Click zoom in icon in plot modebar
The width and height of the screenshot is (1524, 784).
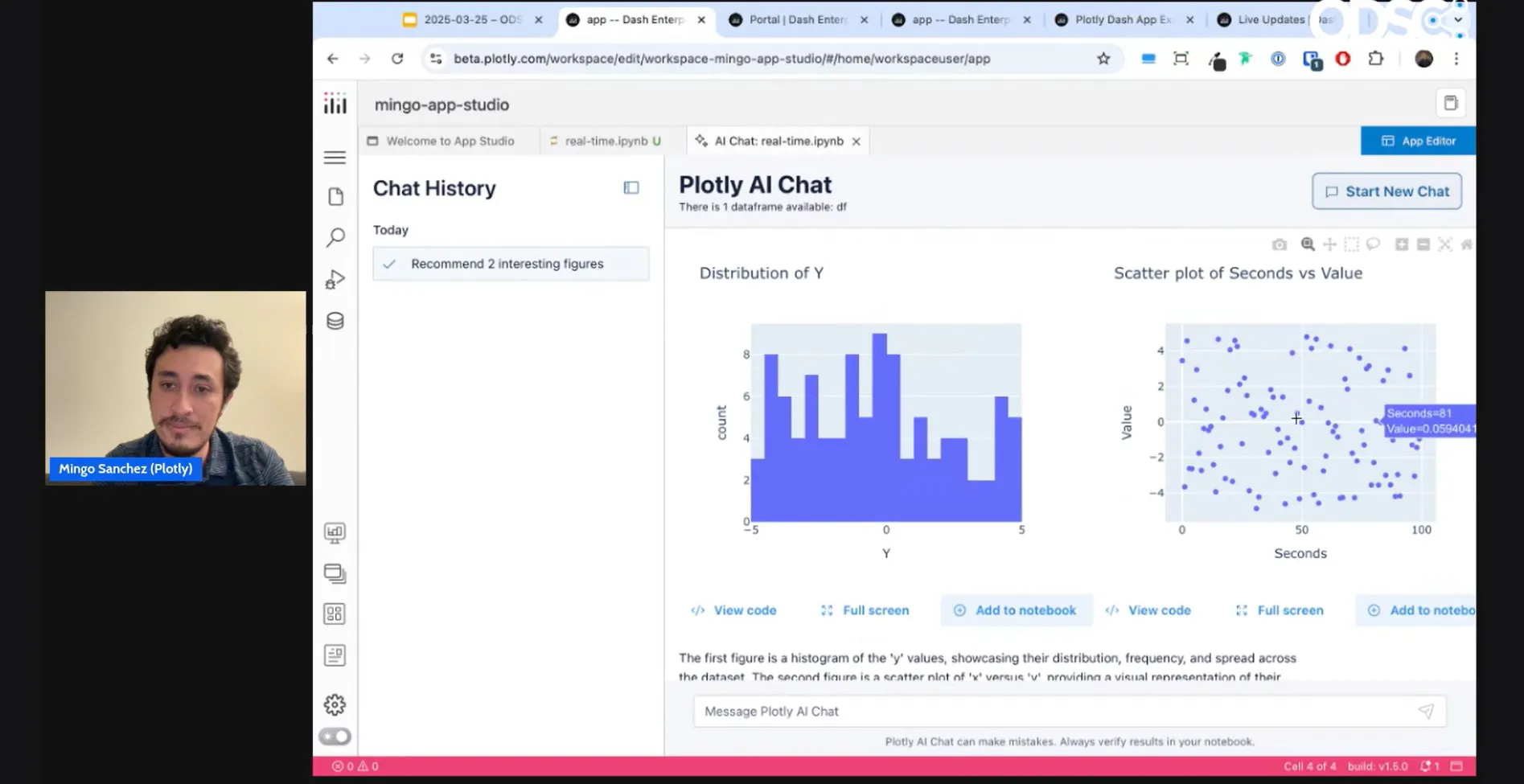[x=1402, y=244]
